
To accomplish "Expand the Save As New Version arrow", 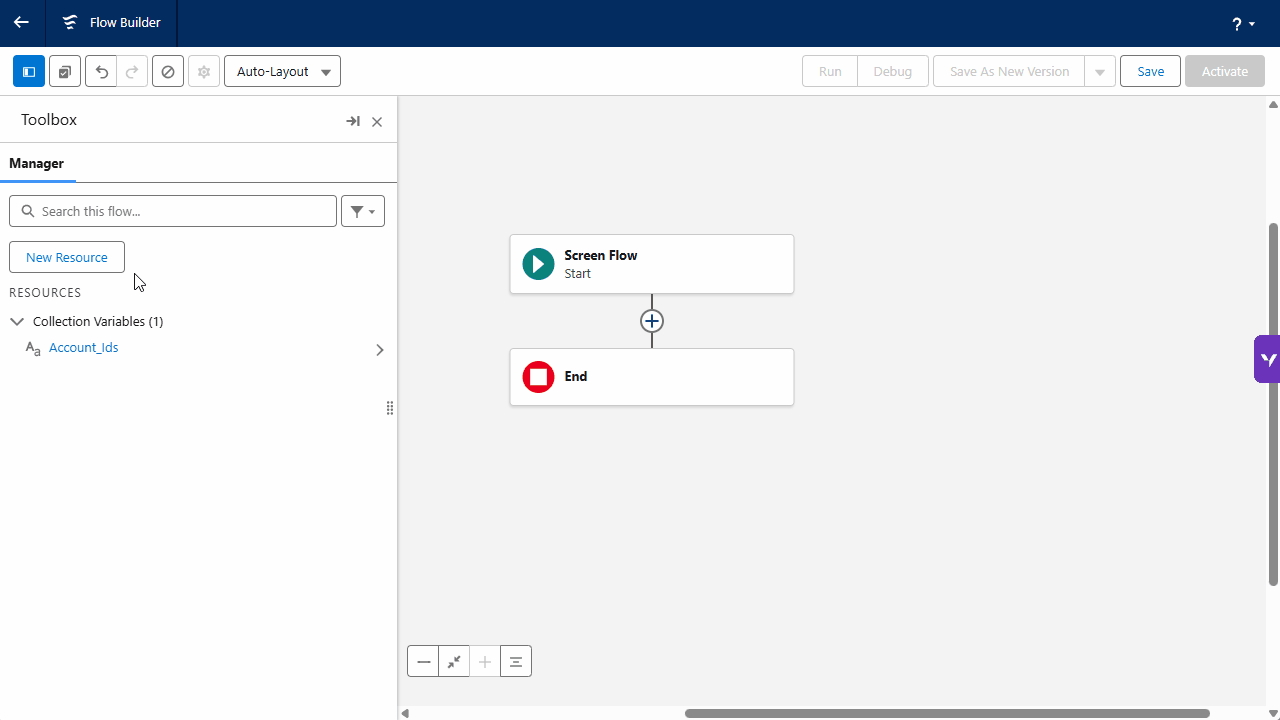I will click(1100, 72).
